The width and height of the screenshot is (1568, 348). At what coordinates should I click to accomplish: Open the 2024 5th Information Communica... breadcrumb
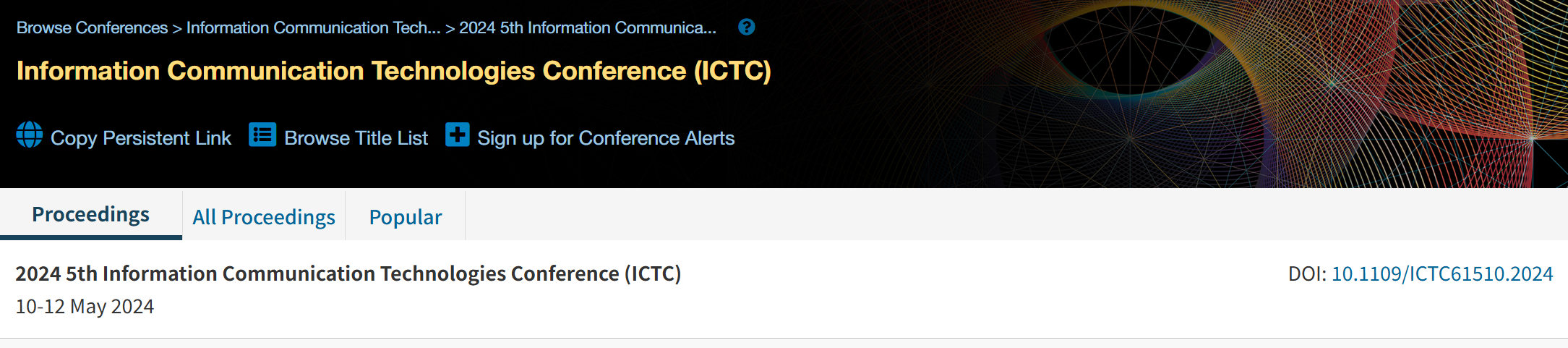[588, 27]
